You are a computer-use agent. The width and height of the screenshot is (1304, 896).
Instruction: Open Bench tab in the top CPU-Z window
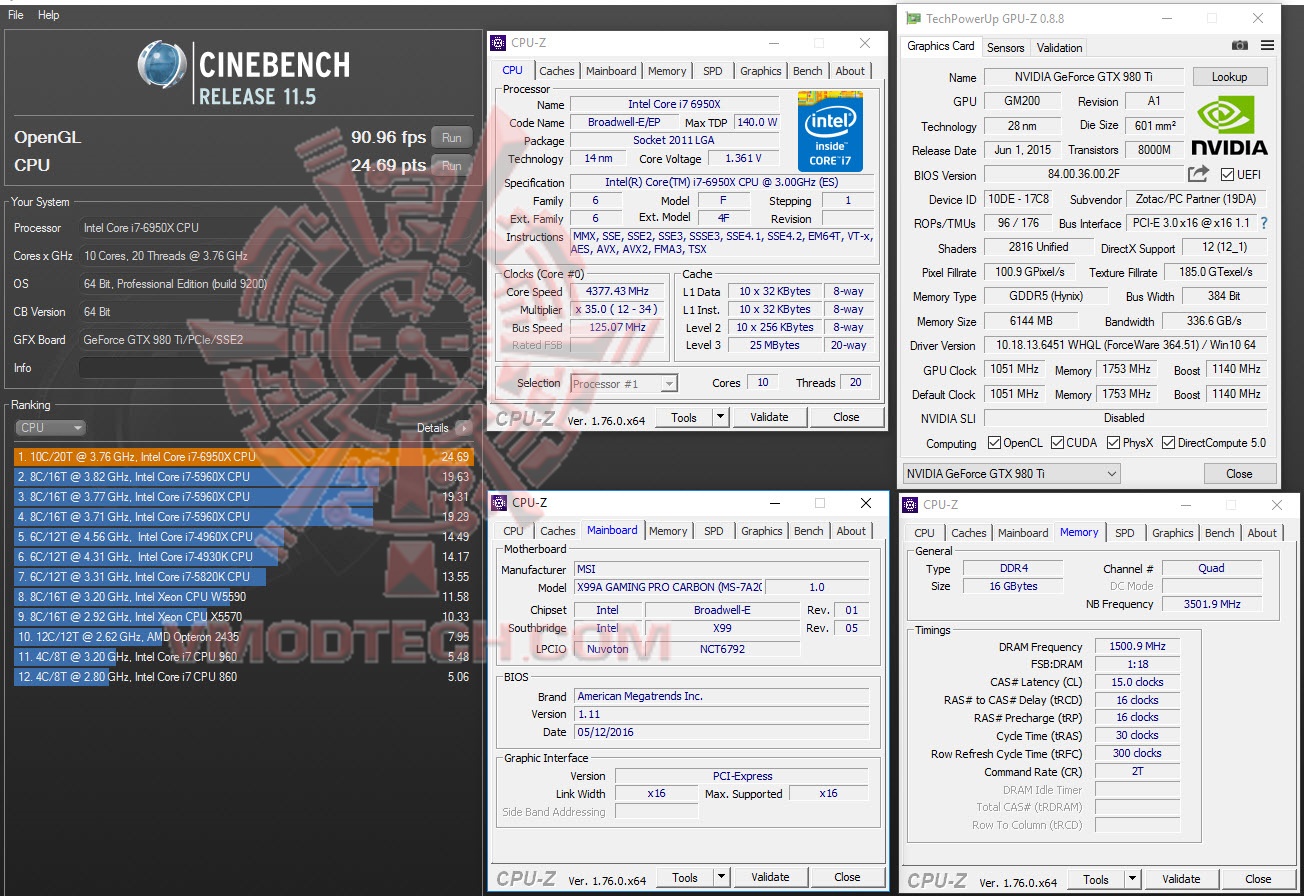coord(808,71)
